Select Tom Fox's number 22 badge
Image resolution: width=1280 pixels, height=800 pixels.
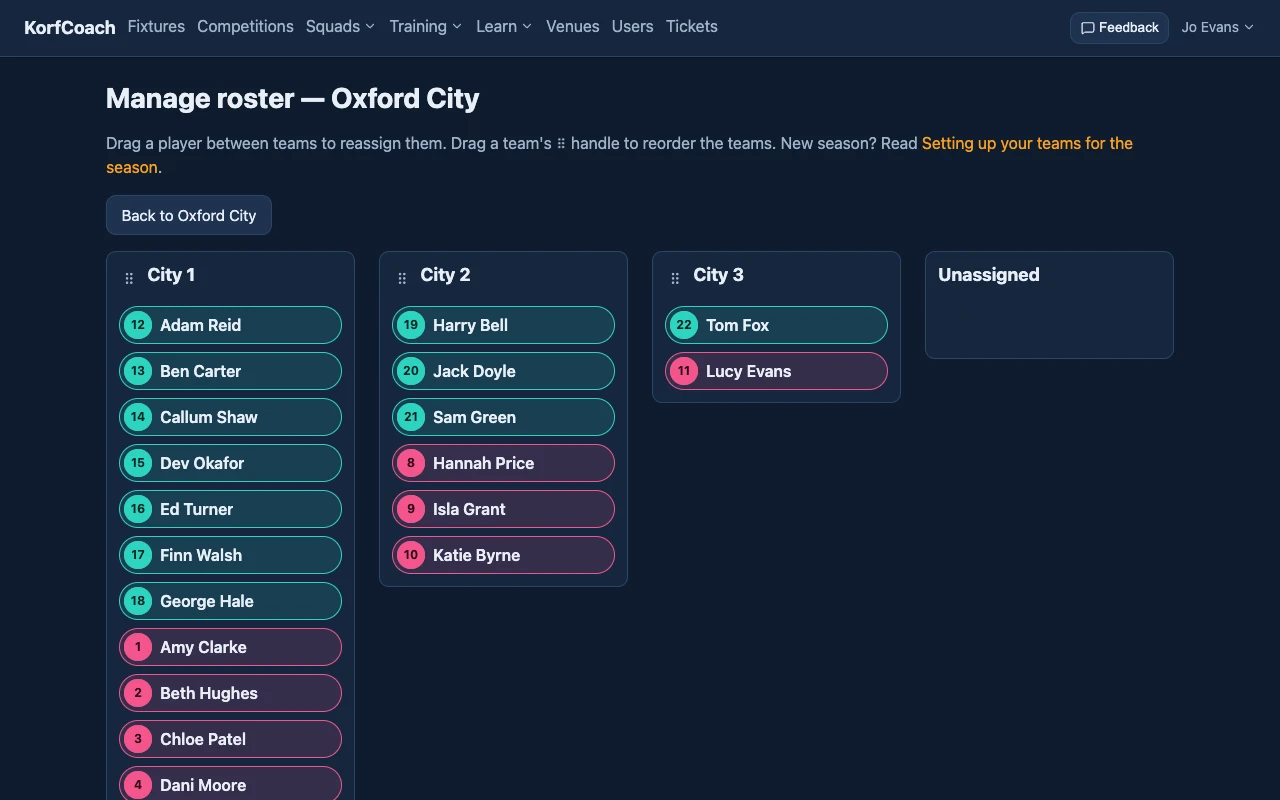click(x=684, y=325)
